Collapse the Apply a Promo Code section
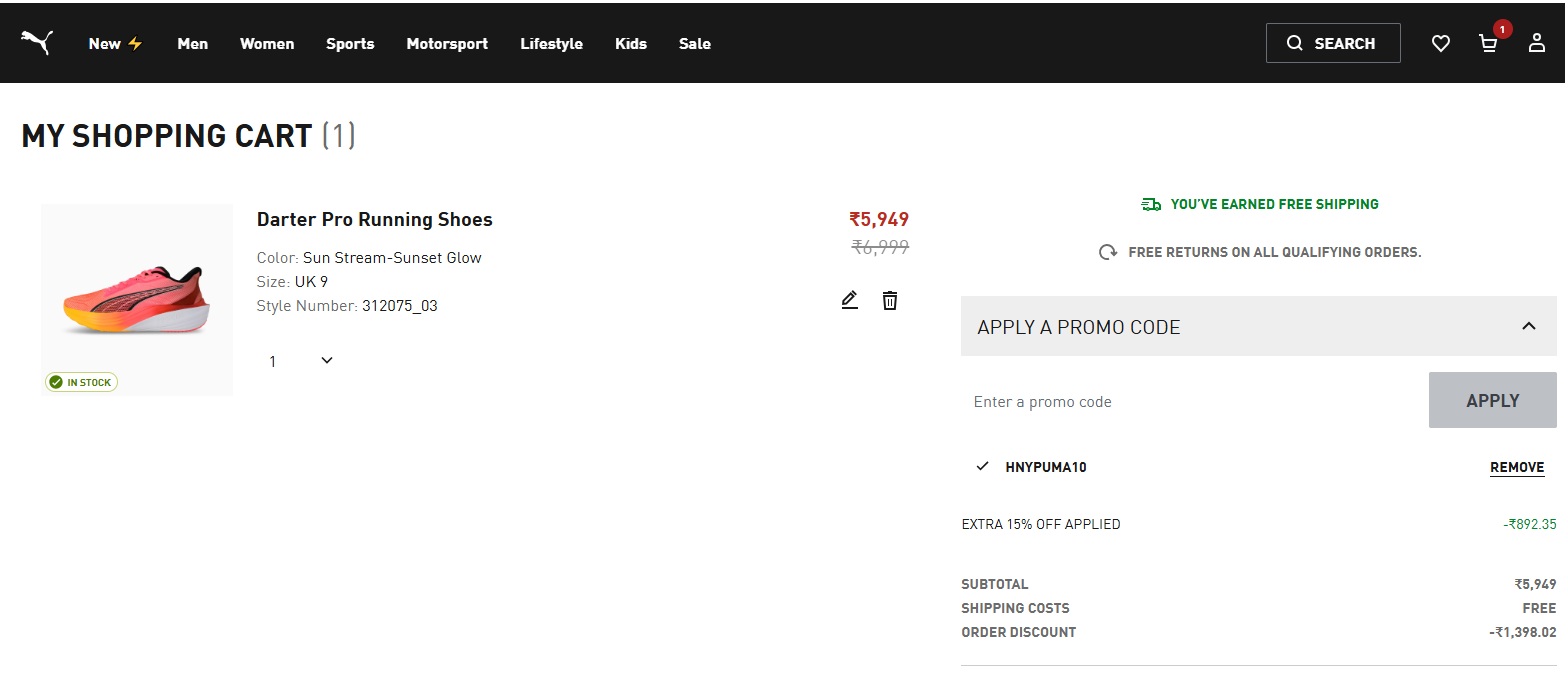The width and height of the screenshot is (1565, 673). (x=1528, y=326)
